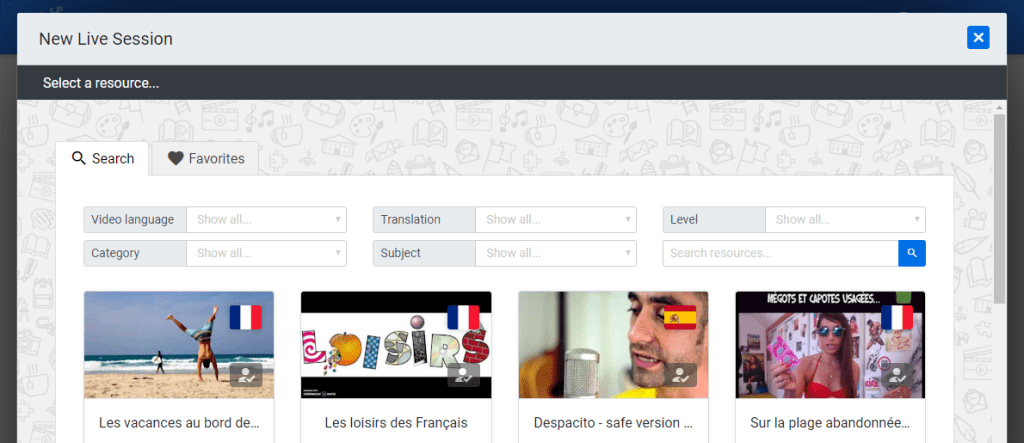Viewport: 1024px width, 443px height.
Task: Click the Search resources input field
Action: point(780,253)
